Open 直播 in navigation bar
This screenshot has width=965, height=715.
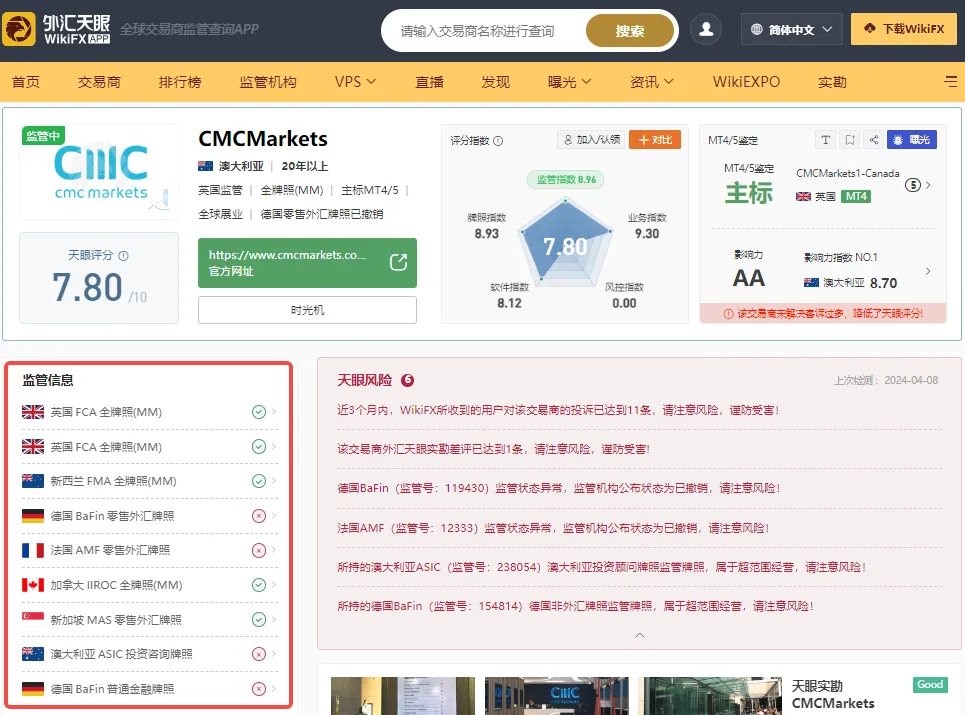click(429, 81)
